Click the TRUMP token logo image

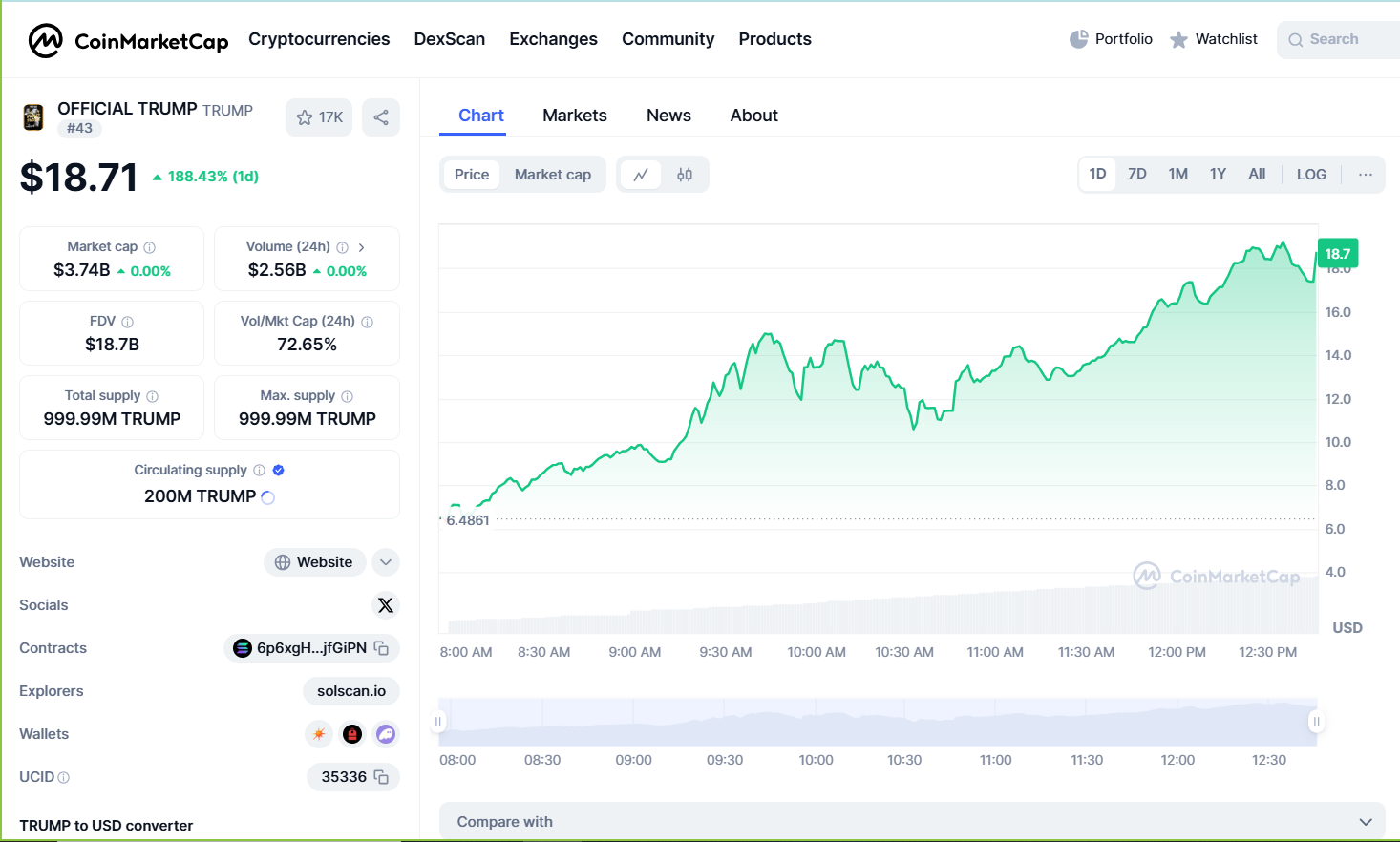pos(33,117)
